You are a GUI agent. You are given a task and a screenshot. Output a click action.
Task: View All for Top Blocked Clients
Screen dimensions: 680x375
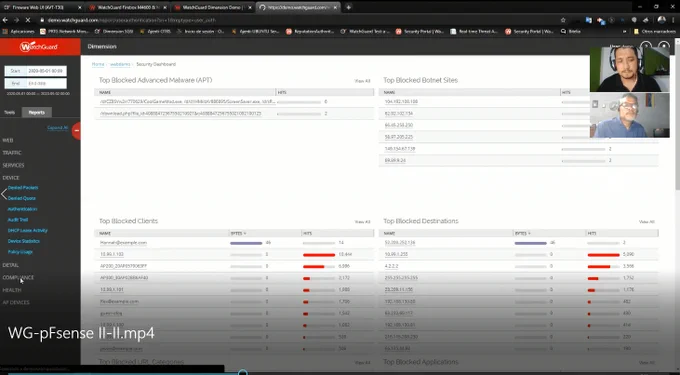tap(363, 222)
